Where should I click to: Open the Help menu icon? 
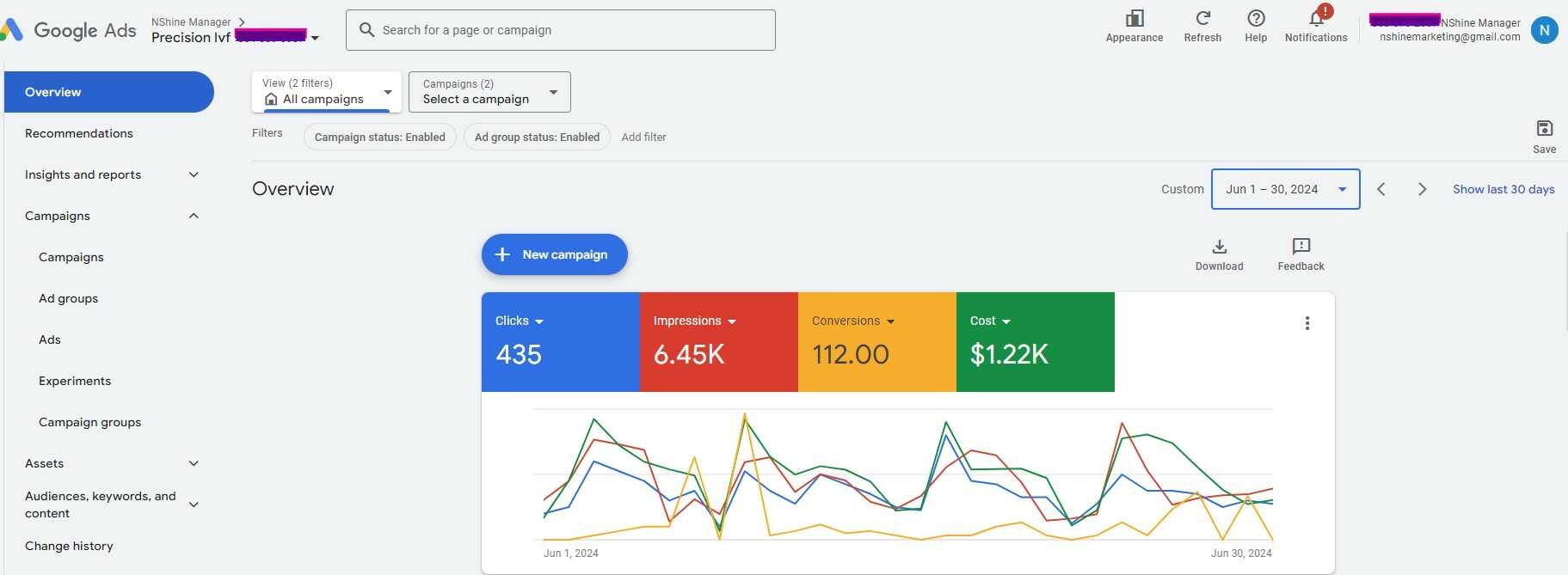(x=1256, y=19)
